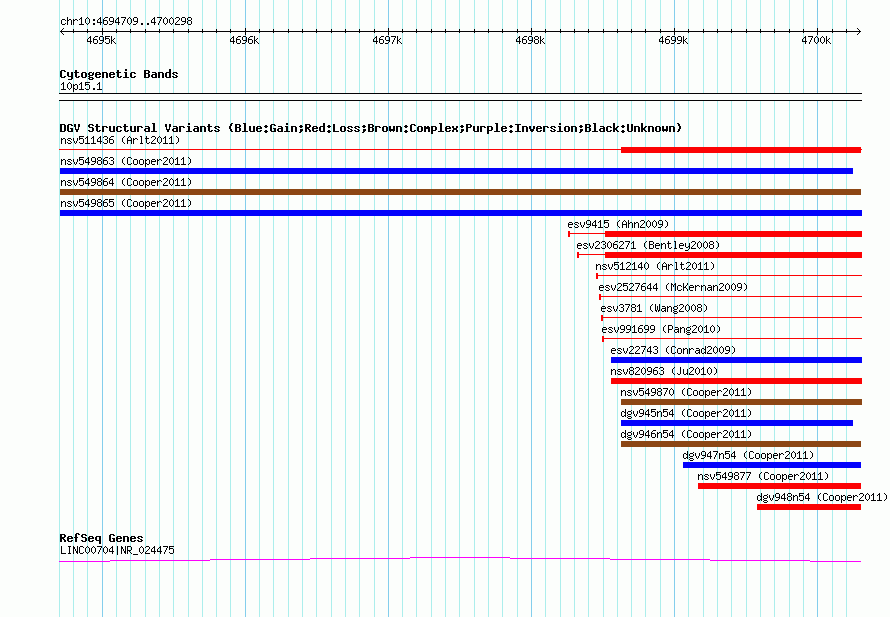Click the 4697k marker on the ruler

[x=387, y=40]
